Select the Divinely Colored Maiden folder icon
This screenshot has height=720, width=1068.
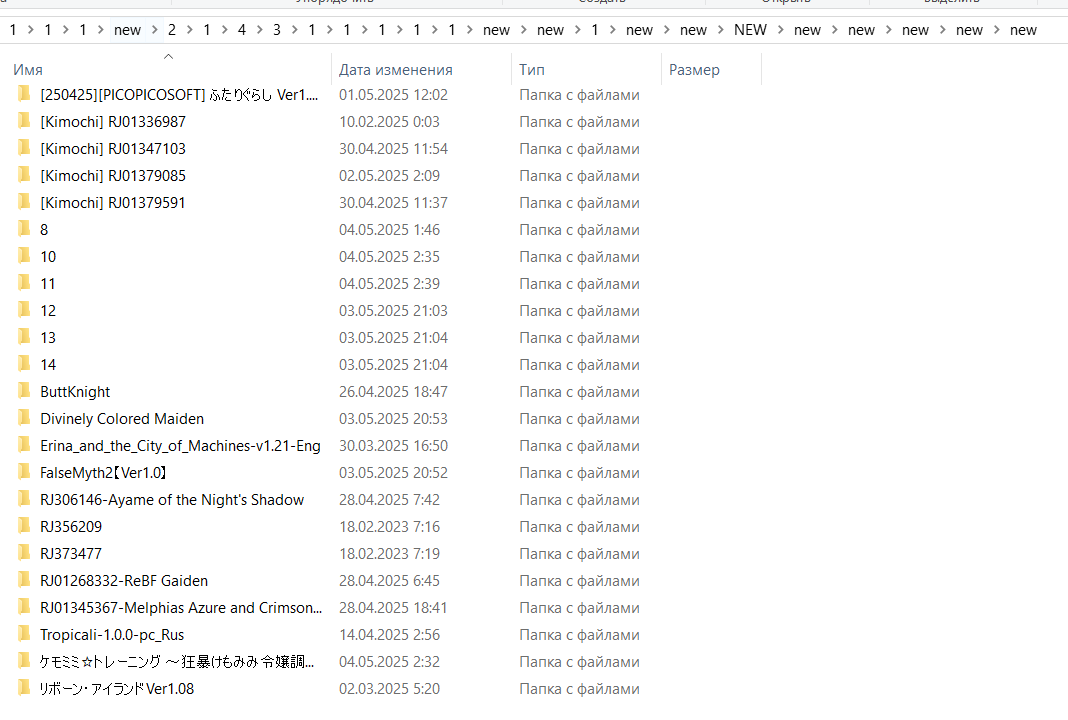[x=24, y=418]
